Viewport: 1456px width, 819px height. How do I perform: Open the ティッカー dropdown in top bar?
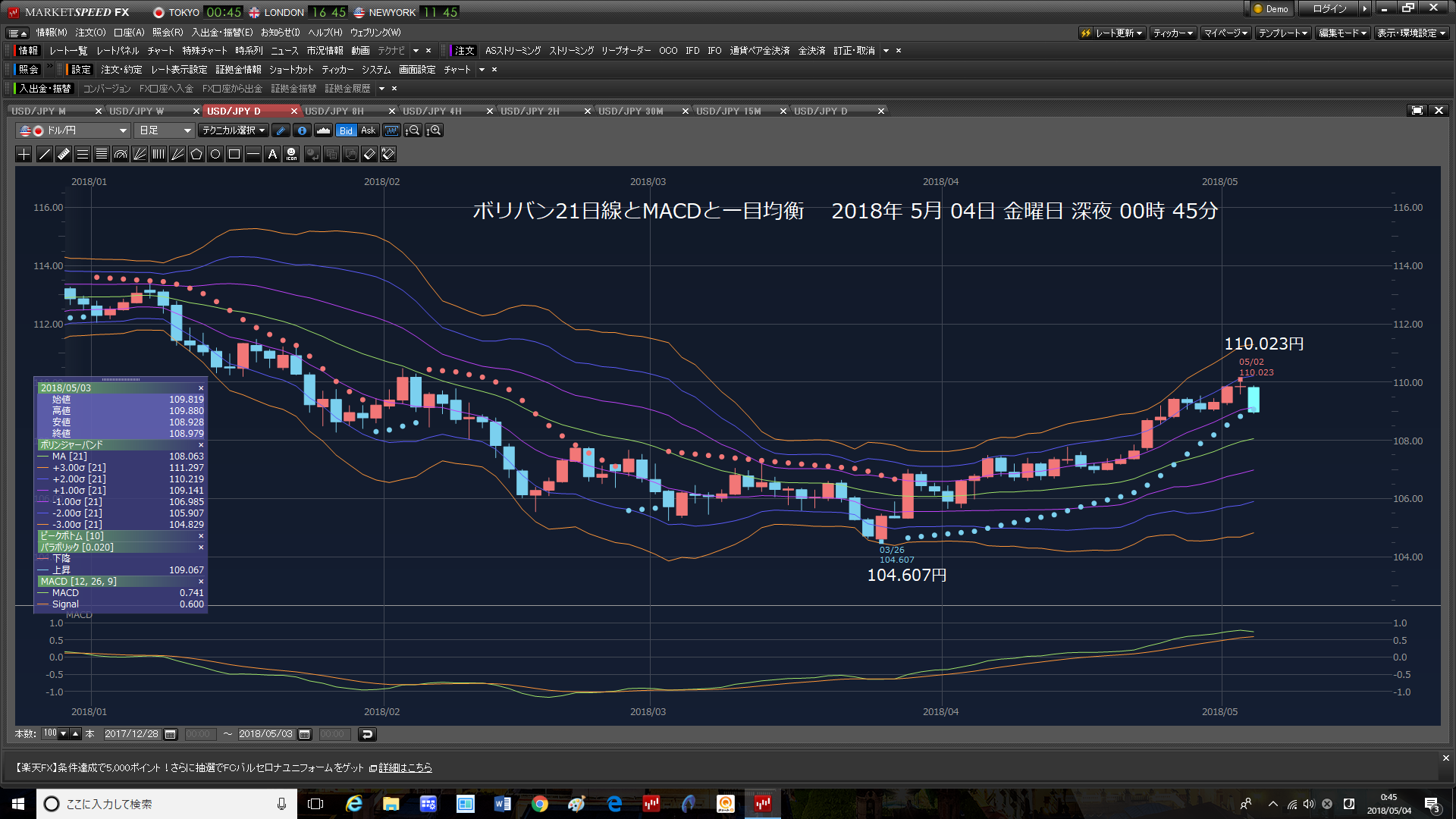1173,33
